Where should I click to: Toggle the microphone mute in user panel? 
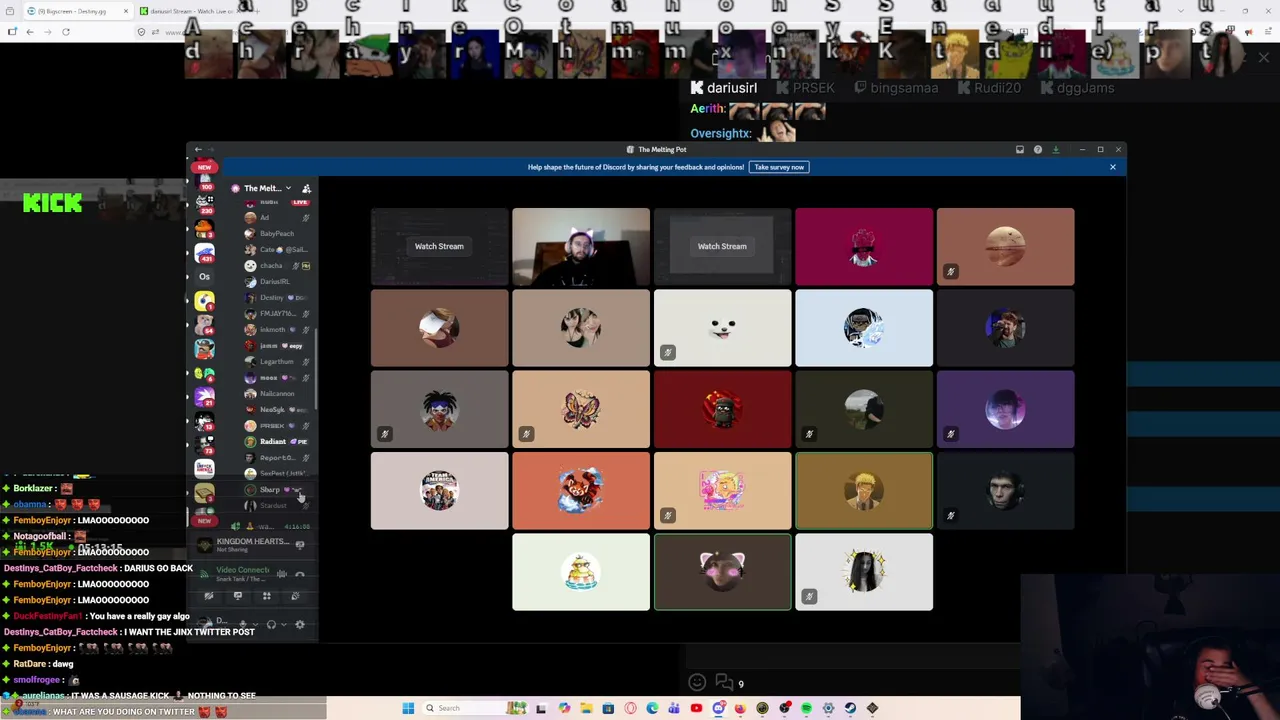[243, 625]
